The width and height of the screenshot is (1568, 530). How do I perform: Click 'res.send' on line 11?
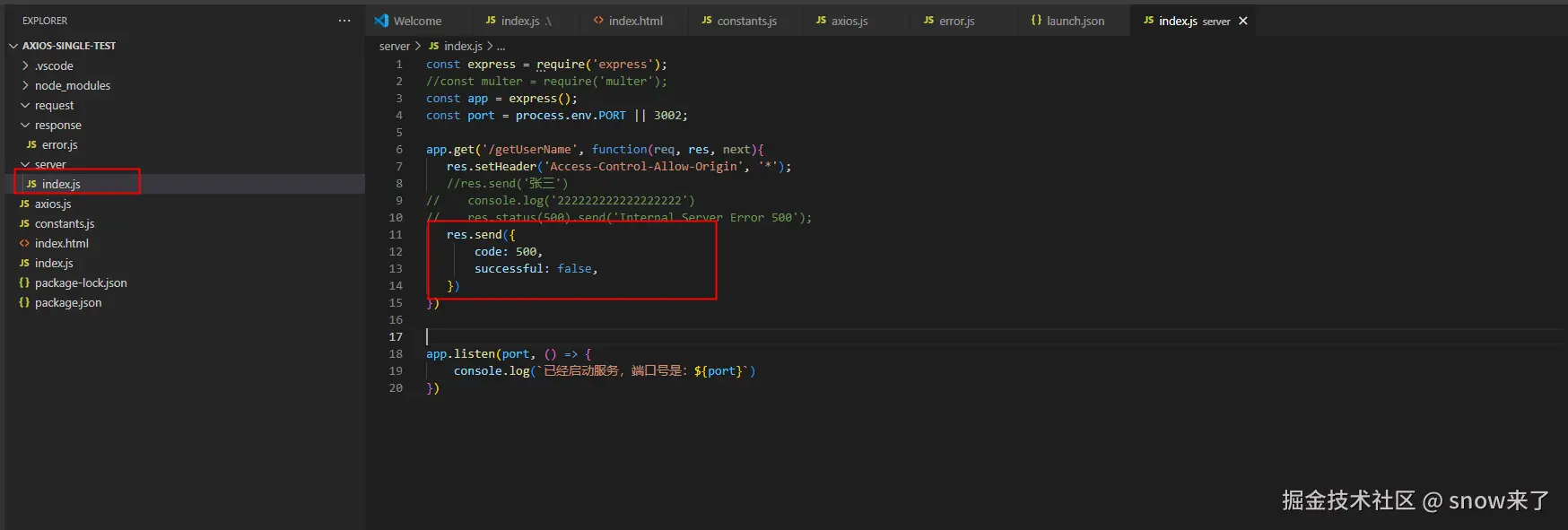[x=475, y=235]
